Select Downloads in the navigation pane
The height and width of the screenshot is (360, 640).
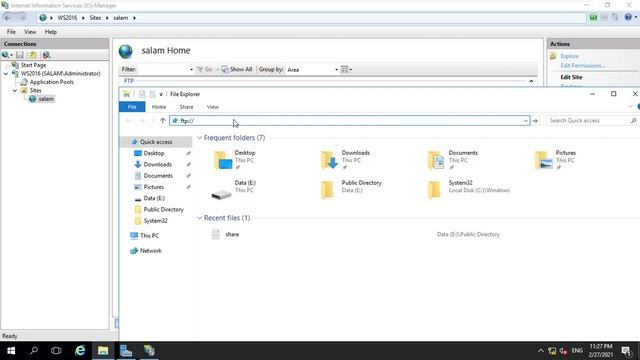(158, 164)
